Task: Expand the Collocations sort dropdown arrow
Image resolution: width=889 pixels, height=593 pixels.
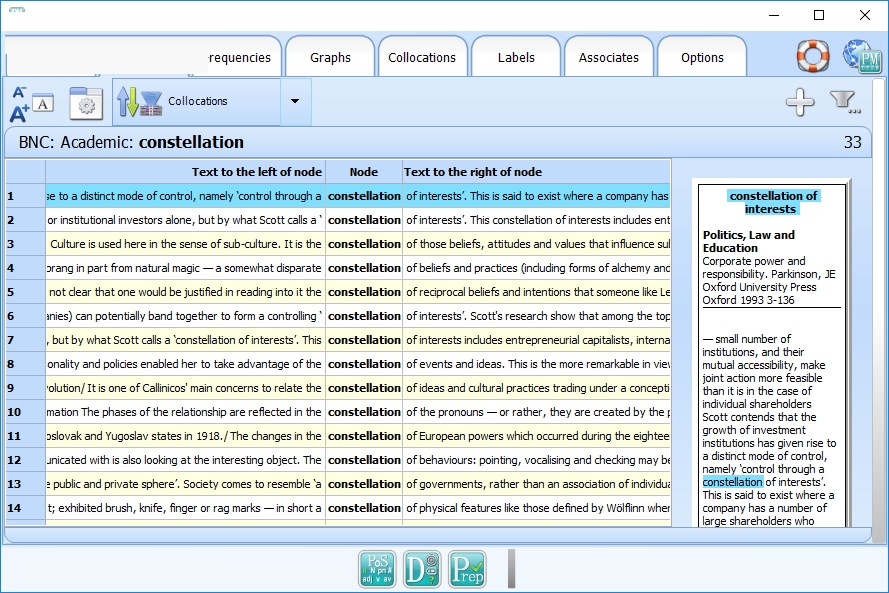Action: pyautogui.click(x=294, y=102)
